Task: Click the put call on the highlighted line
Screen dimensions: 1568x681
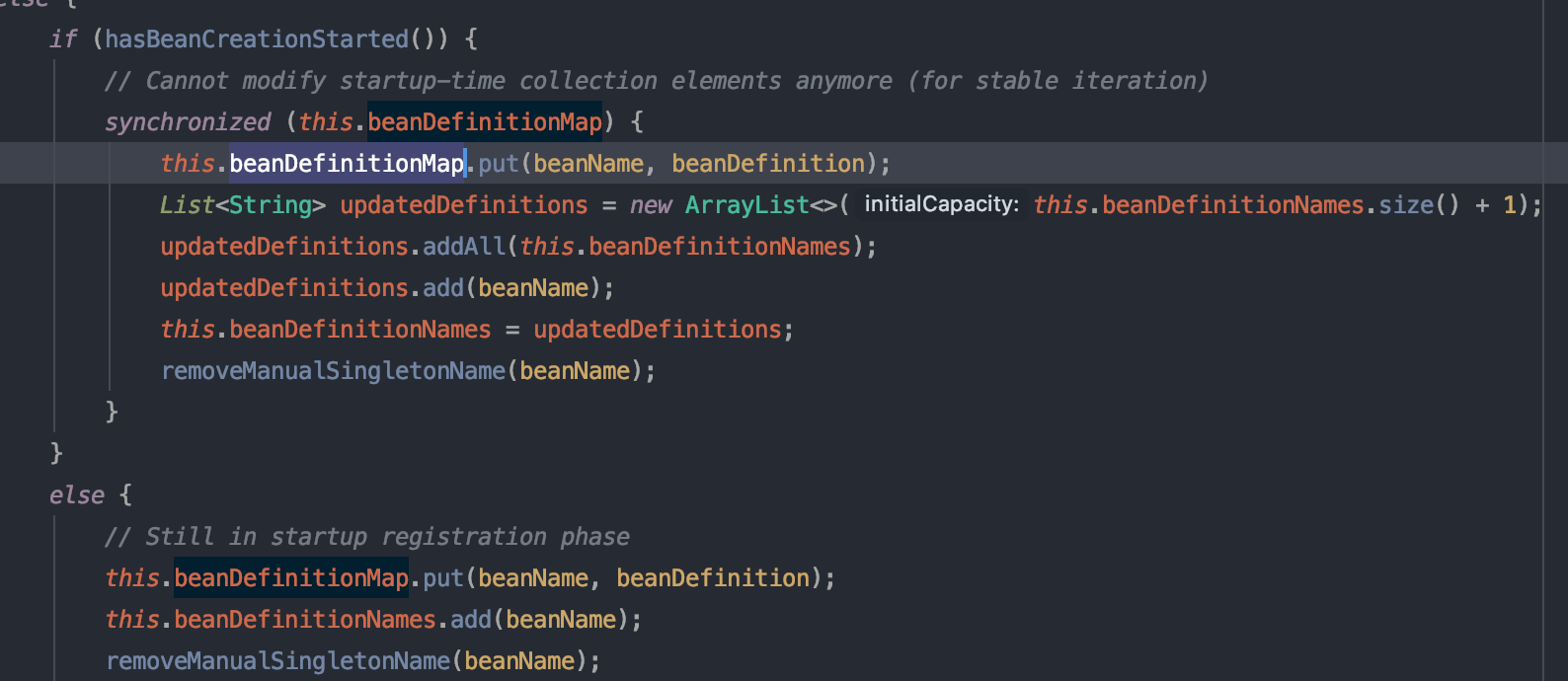Action: [x=499, y=164]
